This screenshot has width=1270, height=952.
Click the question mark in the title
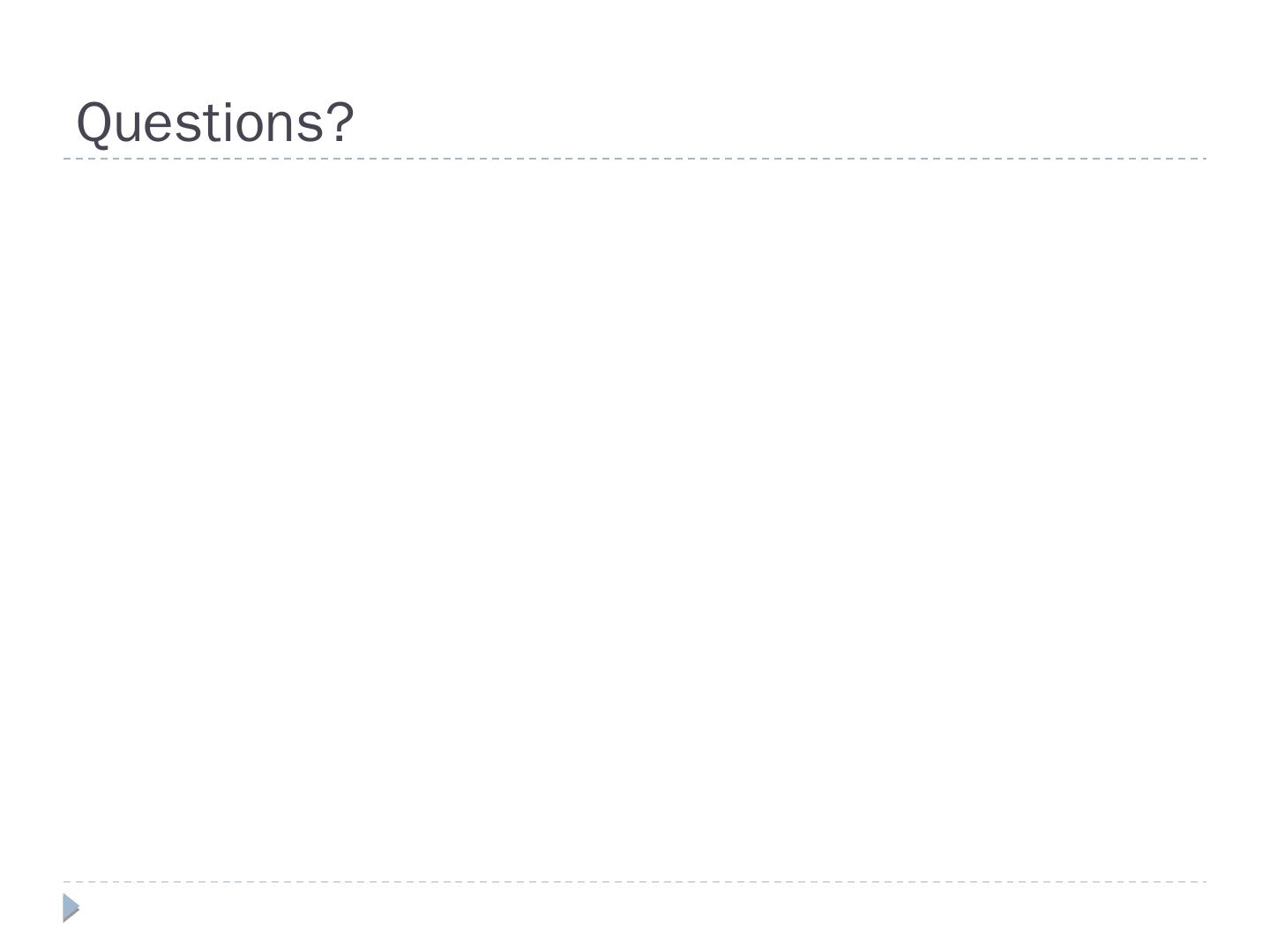pos(340,123)
